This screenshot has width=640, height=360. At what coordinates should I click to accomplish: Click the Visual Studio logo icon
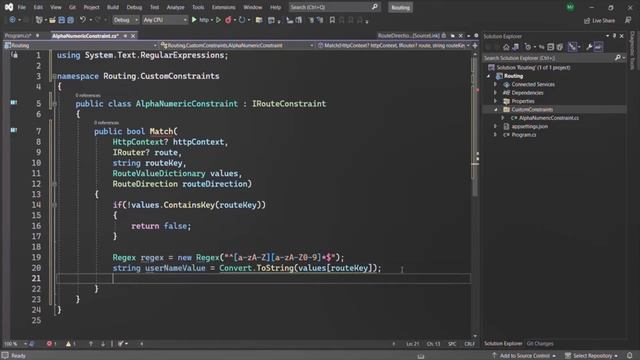click(x=9, y=7)
